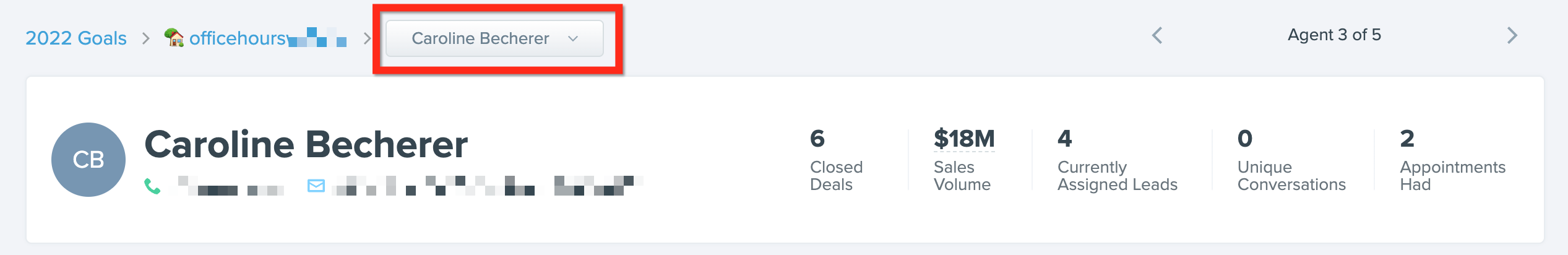The height and width of the screenshot is (255, 1568).
Task: Open the Caroline Becherer agent dropdown
Action: (494, 38)
